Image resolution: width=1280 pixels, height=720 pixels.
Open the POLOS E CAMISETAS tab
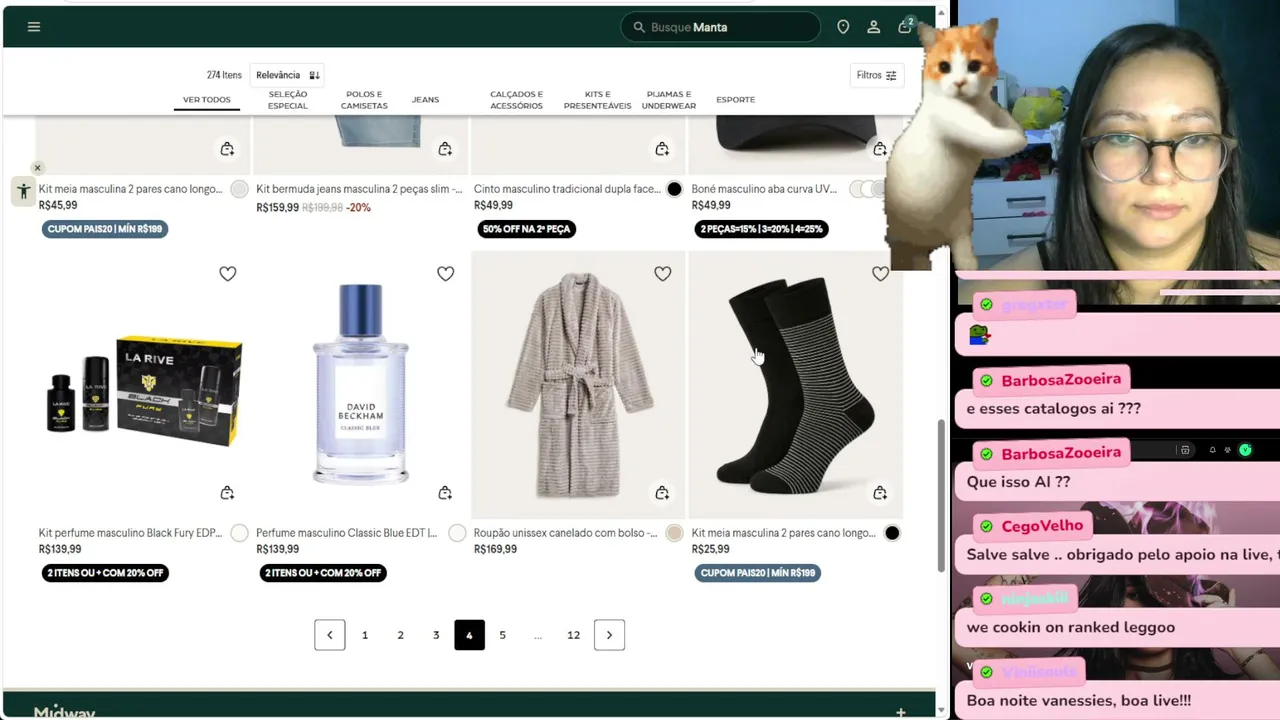[364, 100]
